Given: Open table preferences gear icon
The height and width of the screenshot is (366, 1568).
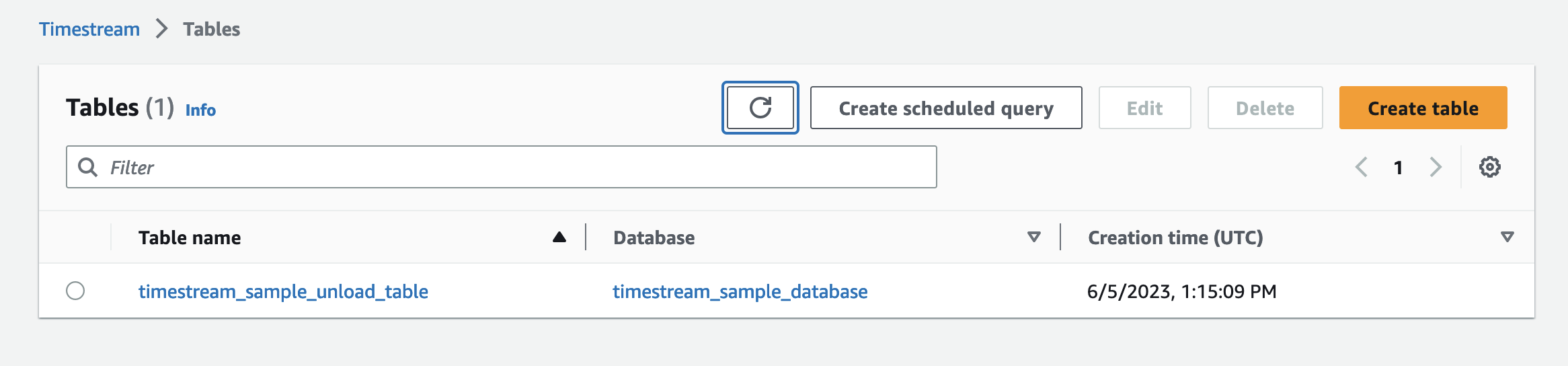Looking at the screenshot, I should [1489, 167].
